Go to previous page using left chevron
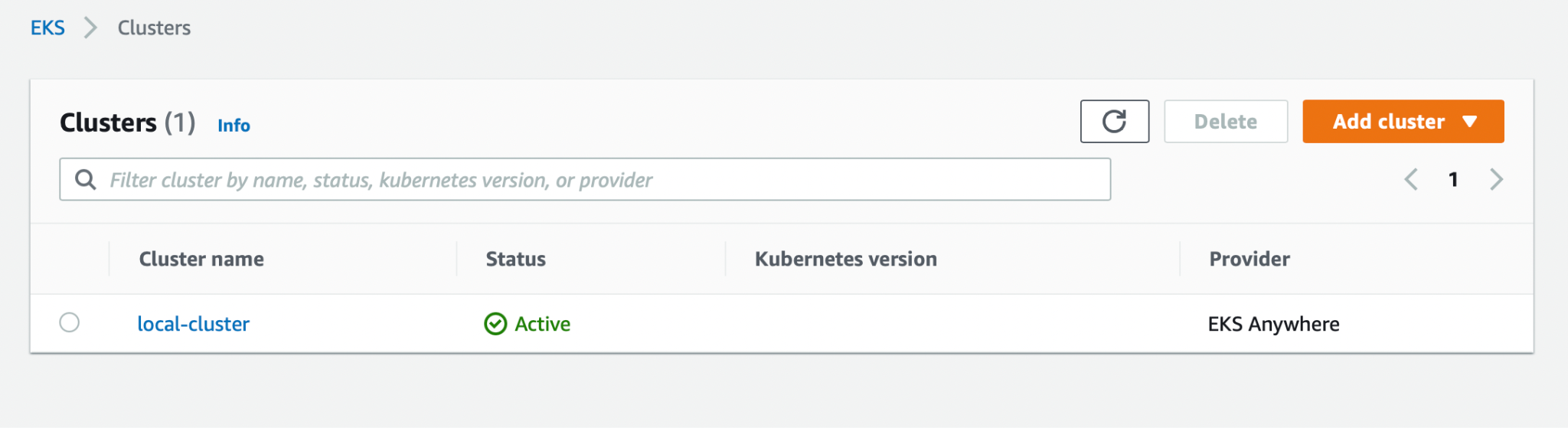This screenshot has height=428, width=1568. [x=1411, y=179]
